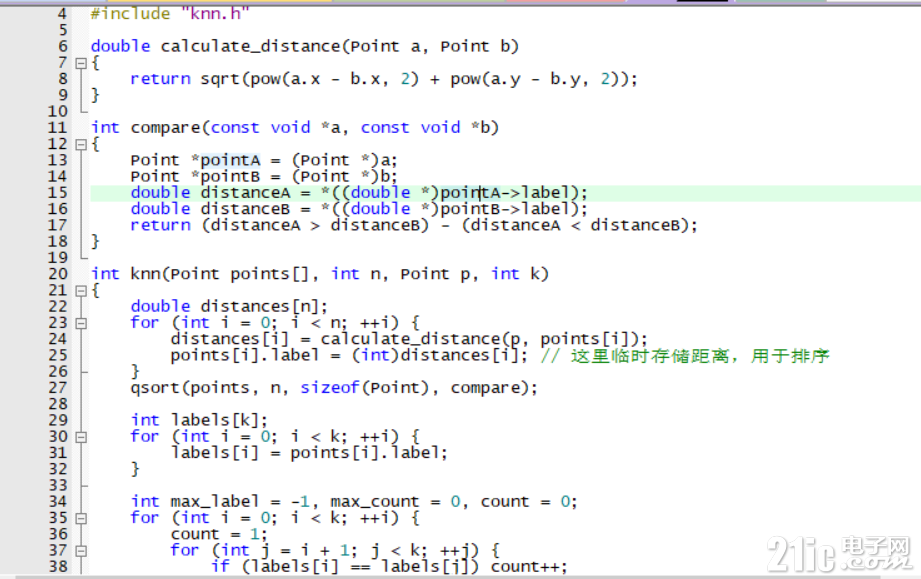Screen dimensions: 921x579
Task: Click the closing brace on line 18
Action: click(95, 242)
